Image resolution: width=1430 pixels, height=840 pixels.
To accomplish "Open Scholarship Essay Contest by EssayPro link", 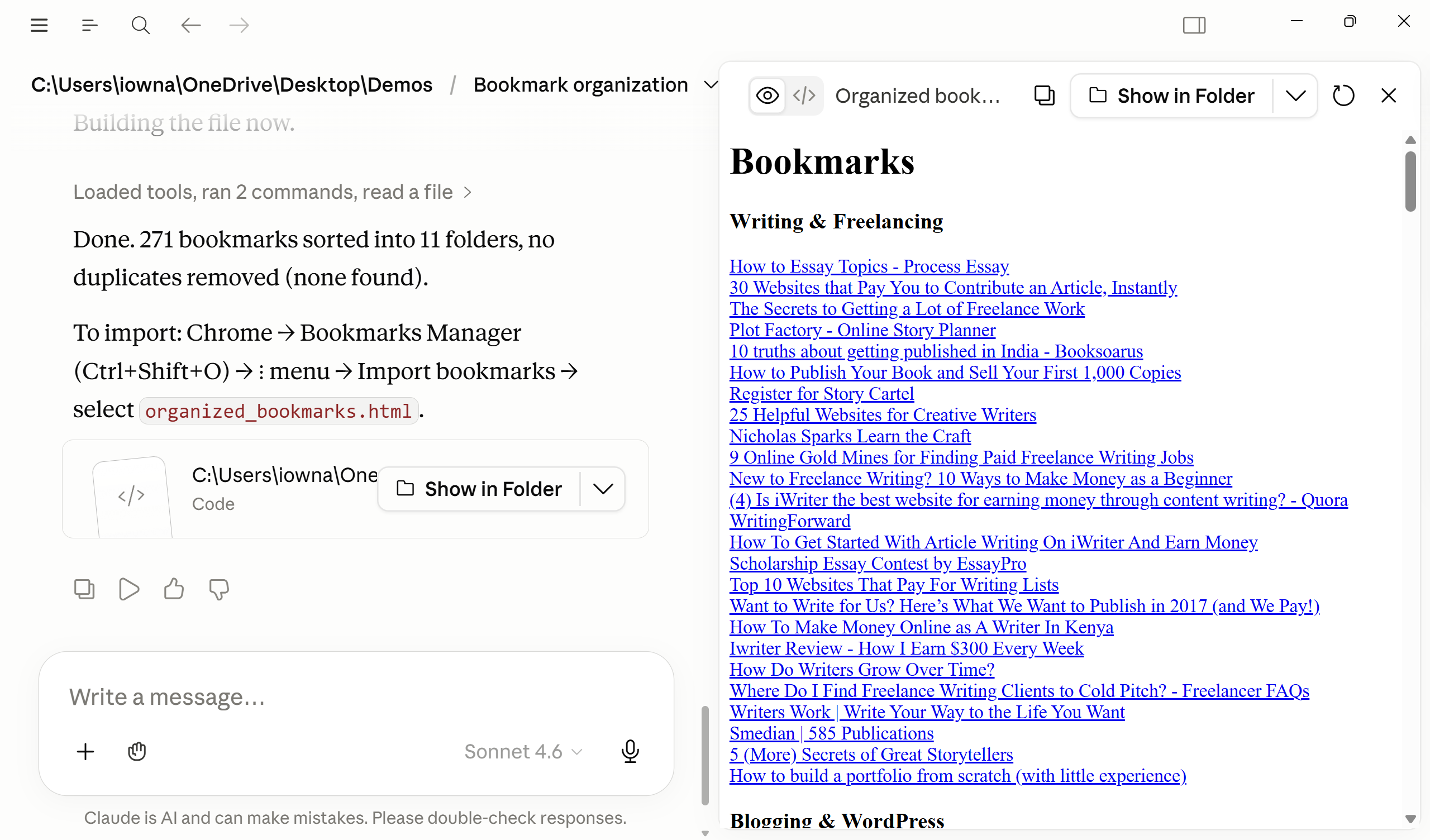I will pyautogui.click(x=878, y=564).
